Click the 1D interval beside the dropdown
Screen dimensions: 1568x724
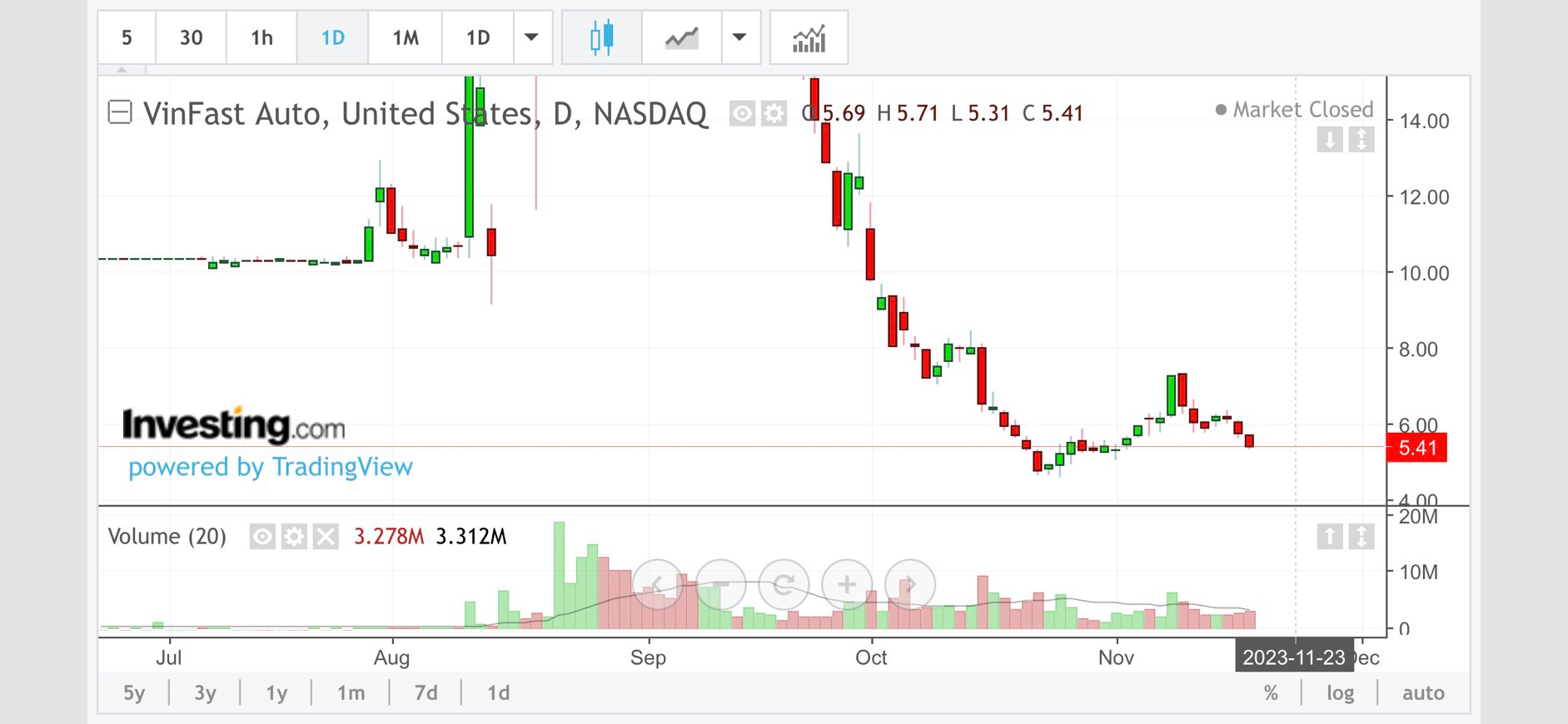478,37
